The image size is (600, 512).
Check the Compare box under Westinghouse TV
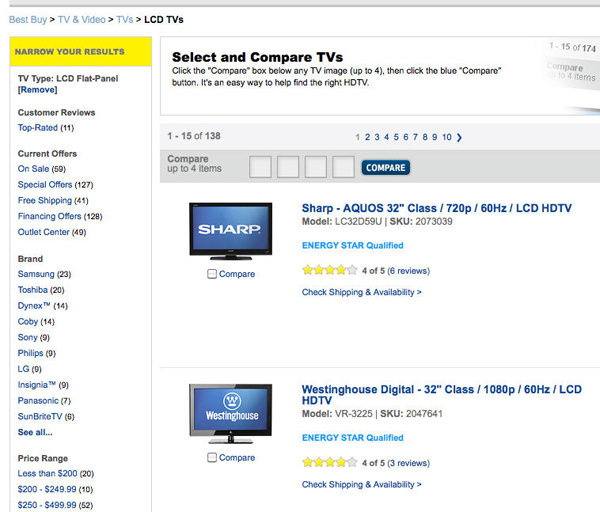pyautogui.click(x=212, y=458)
